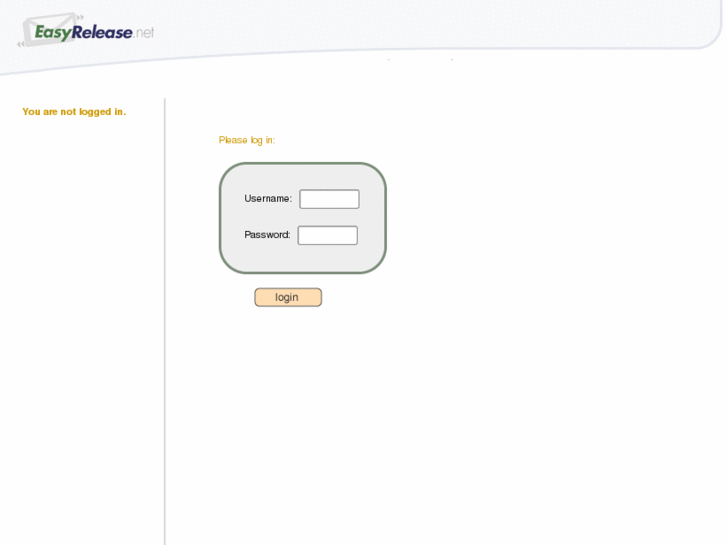Image resolution: width=727 pixels, height=545 pixels.
Task: Select the 'You are not logged in.' text
Action: (74, 112)
